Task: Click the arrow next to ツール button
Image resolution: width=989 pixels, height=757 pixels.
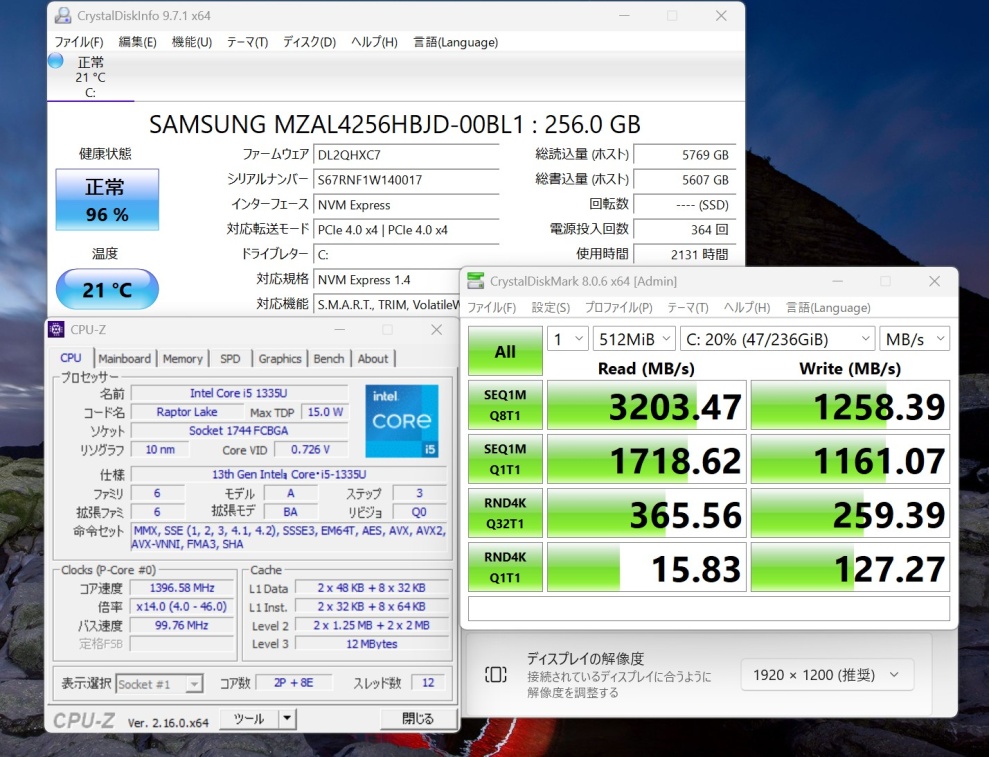Action: (287, 718)
